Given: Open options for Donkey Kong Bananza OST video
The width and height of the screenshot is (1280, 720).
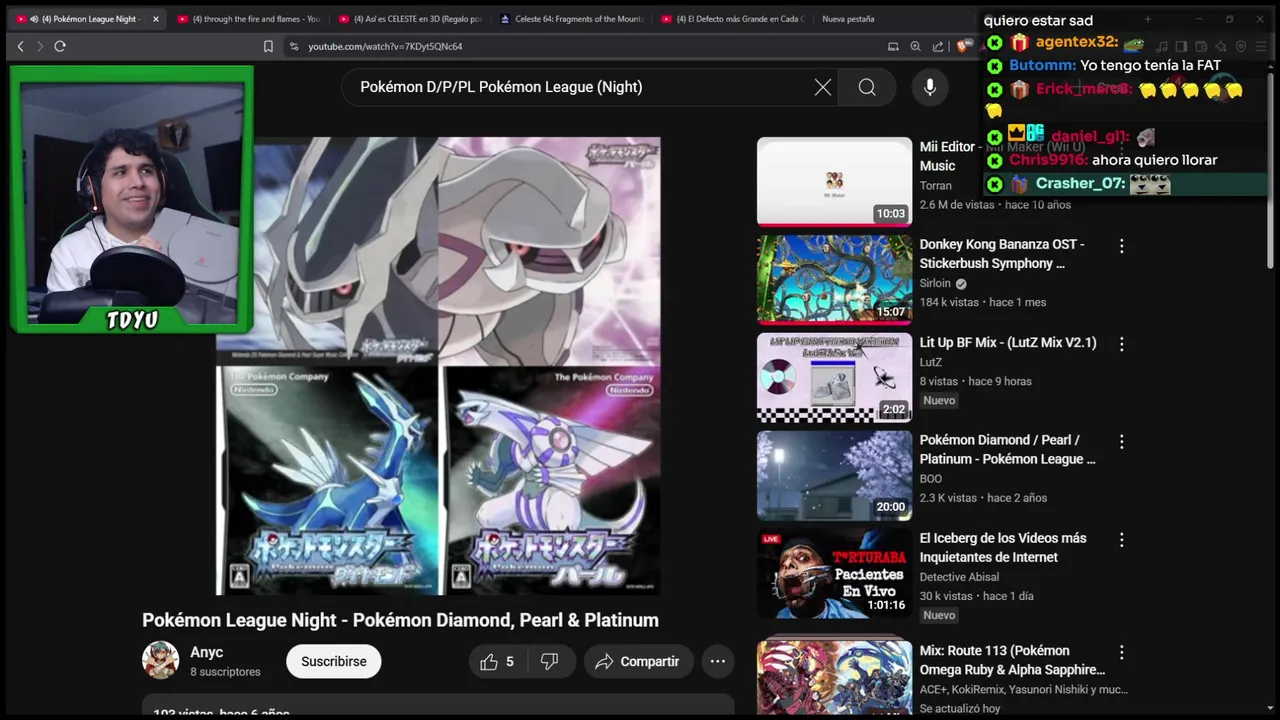Looking at the screenshot, I should click(1121, 245).
